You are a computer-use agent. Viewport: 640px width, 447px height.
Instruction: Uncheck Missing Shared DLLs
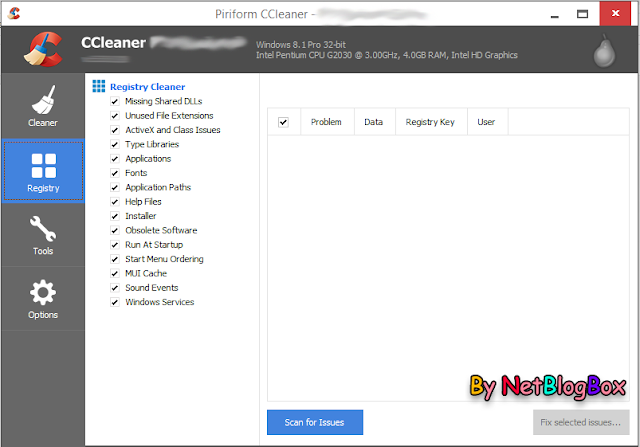click(115, 101)
